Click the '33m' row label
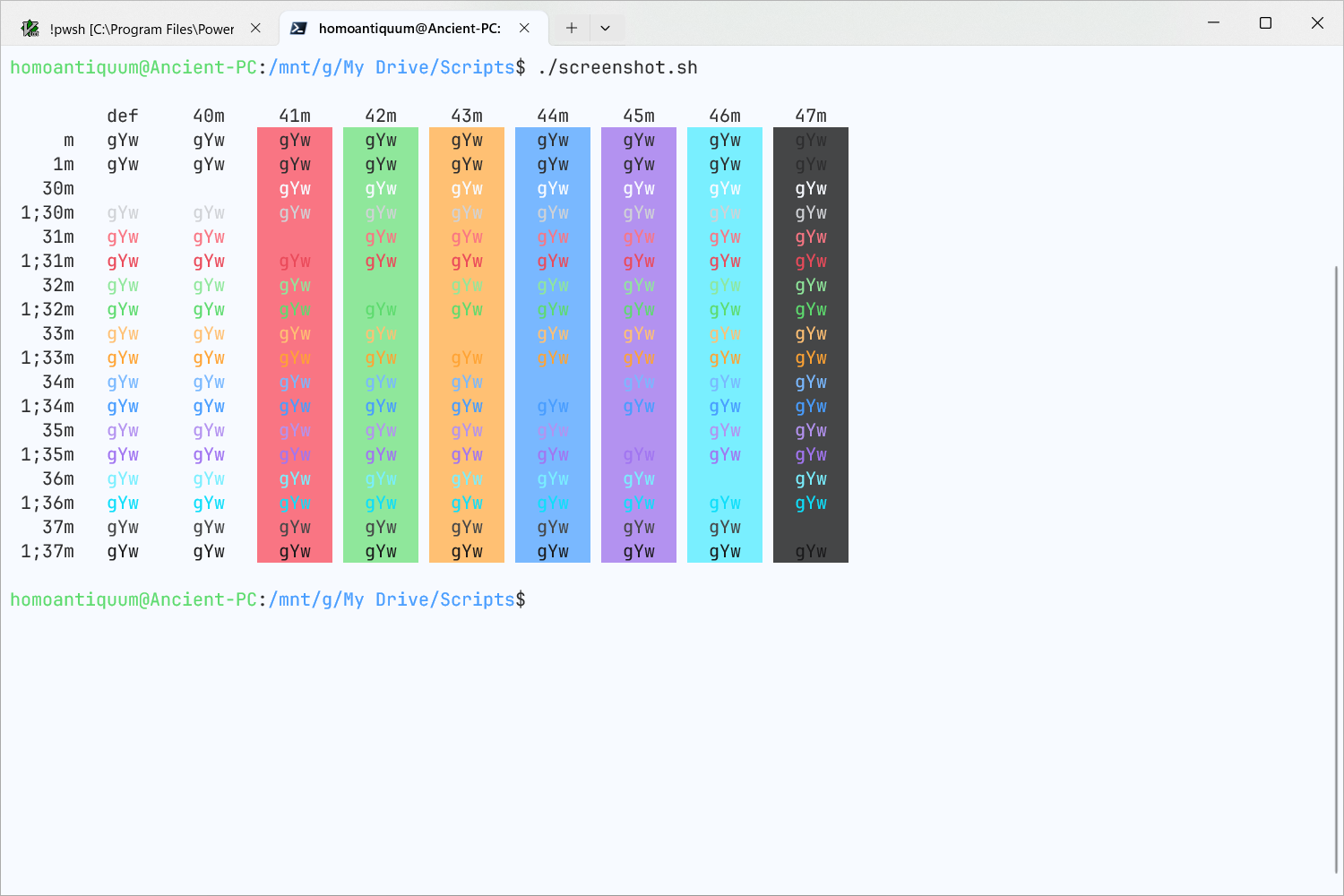 point(58,334)
